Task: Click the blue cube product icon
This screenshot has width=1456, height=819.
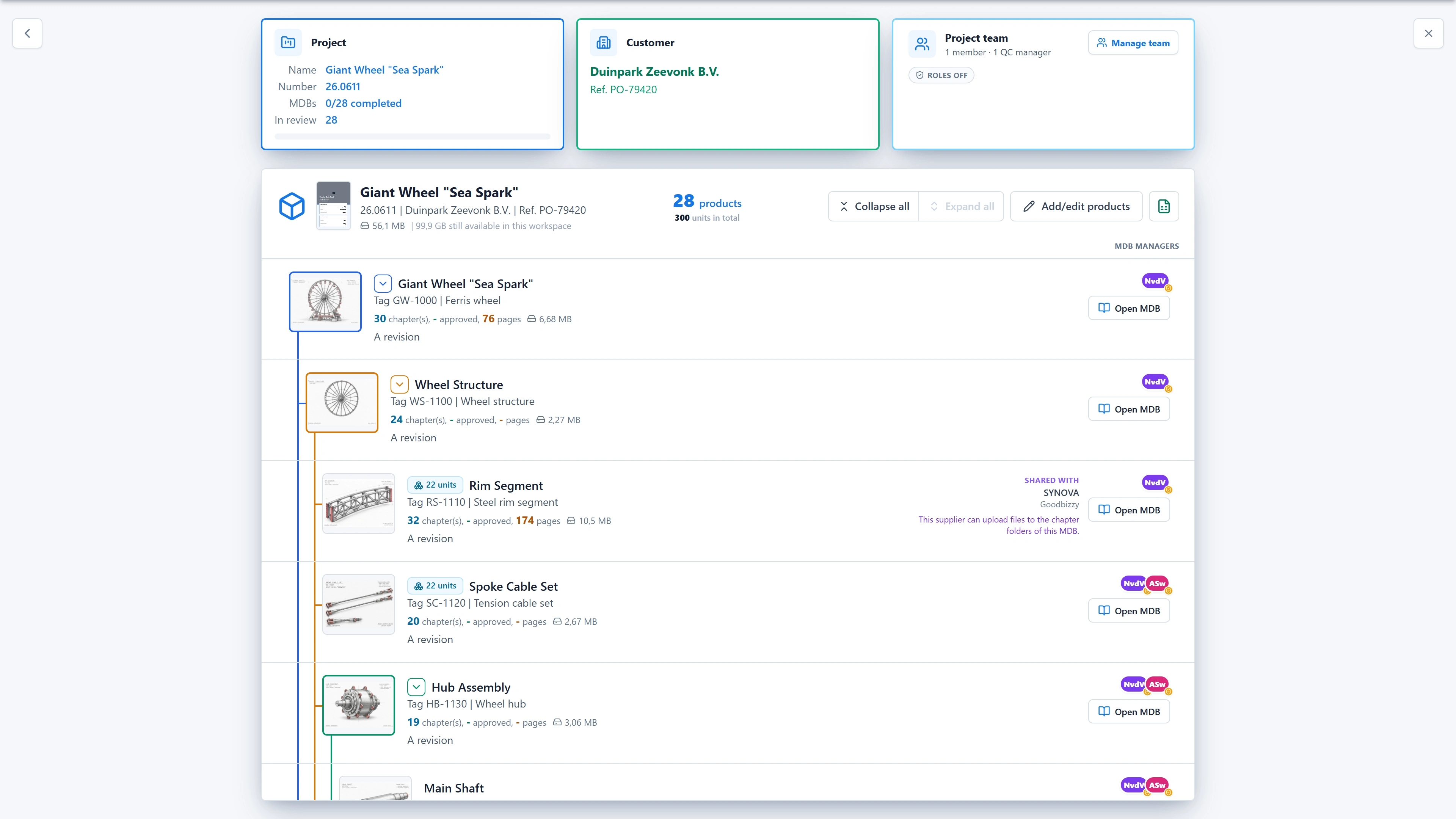Action: point(292,206)
